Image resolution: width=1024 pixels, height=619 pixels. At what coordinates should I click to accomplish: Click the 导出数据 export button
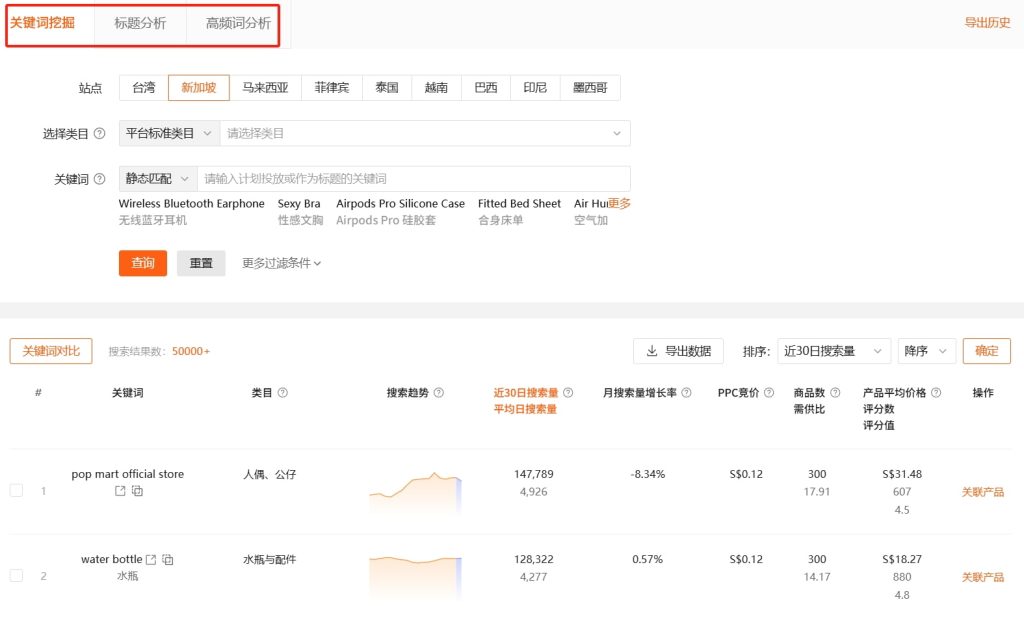point(679,351)
